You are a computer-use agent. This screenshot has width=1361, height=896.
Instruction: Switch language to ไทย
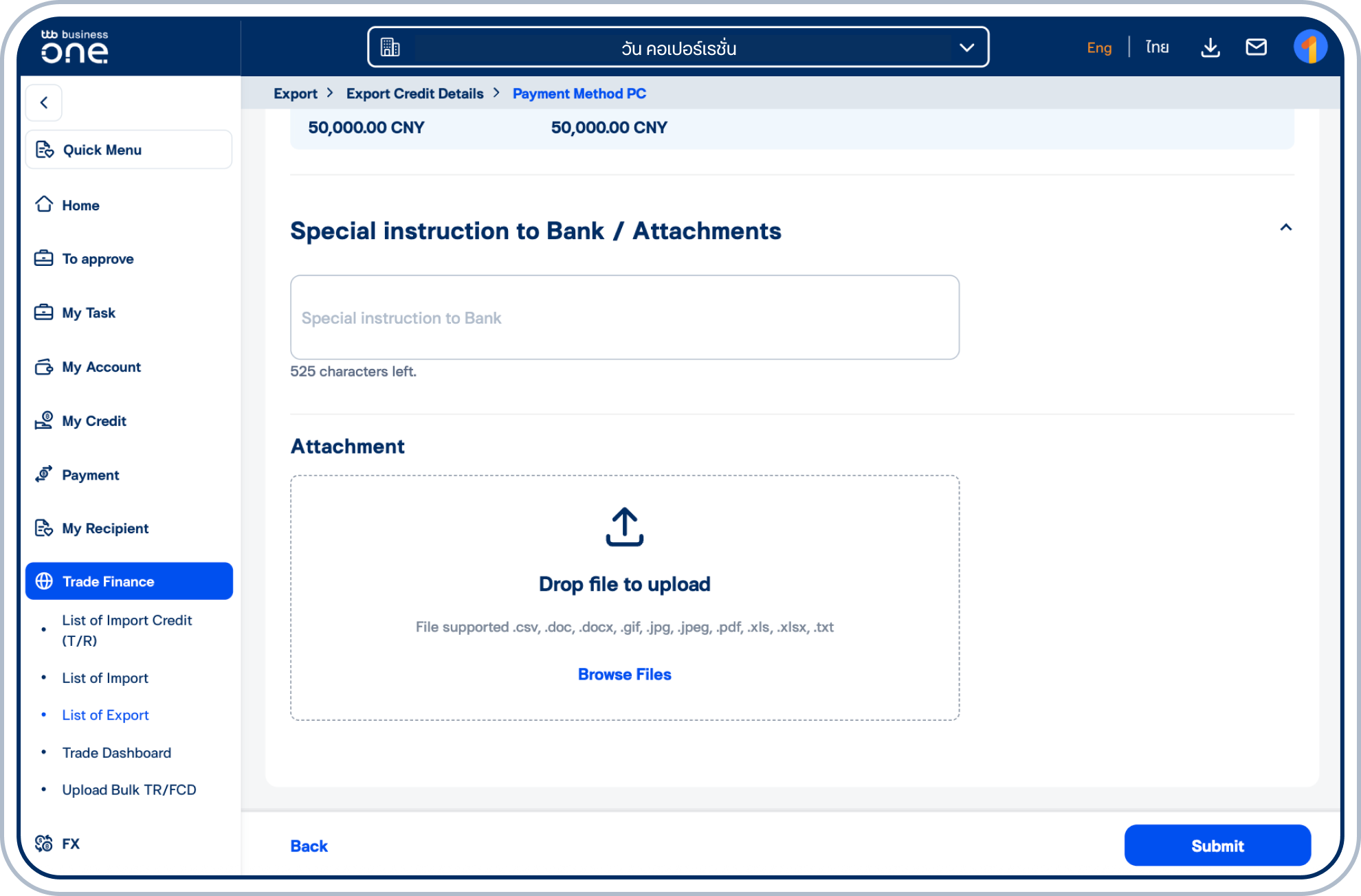pos(1156,47)
